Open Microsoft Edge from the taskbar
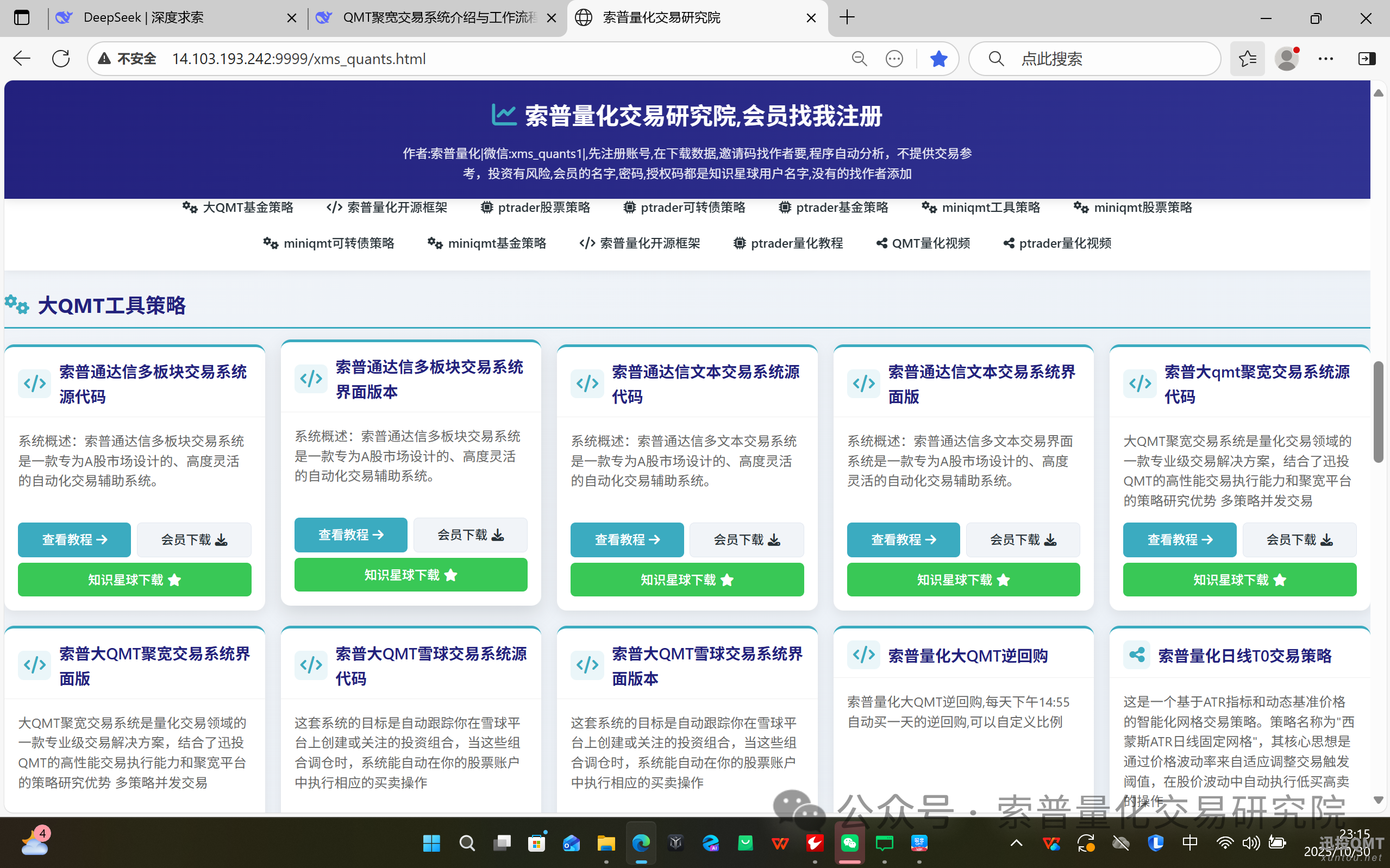This screenshot has width=1390, height=868. [641, 844]
